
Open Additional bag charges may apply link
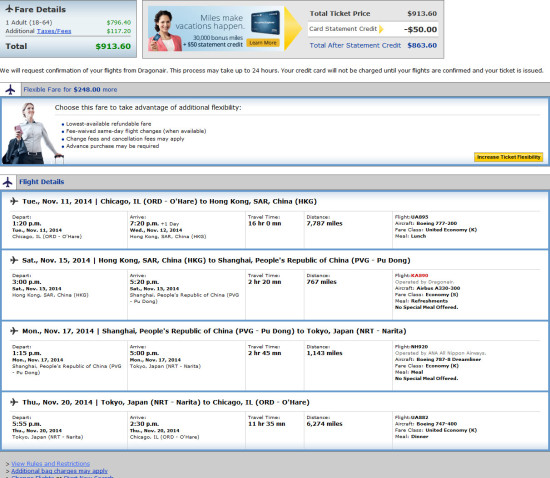tap(59, 471)
